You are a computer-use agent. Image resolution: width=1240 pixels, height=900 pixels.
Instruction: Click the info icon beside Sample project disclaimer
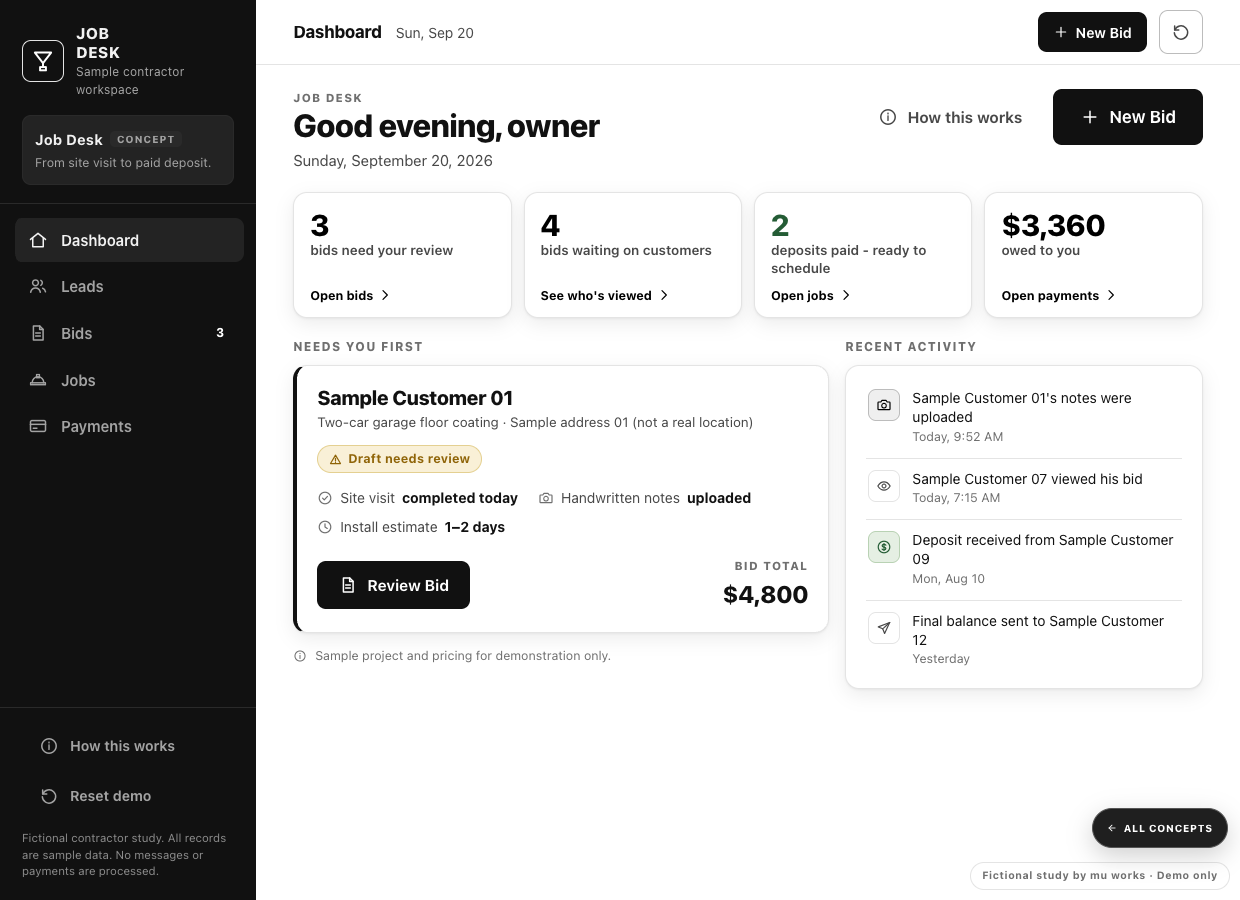tap(300, 656)
